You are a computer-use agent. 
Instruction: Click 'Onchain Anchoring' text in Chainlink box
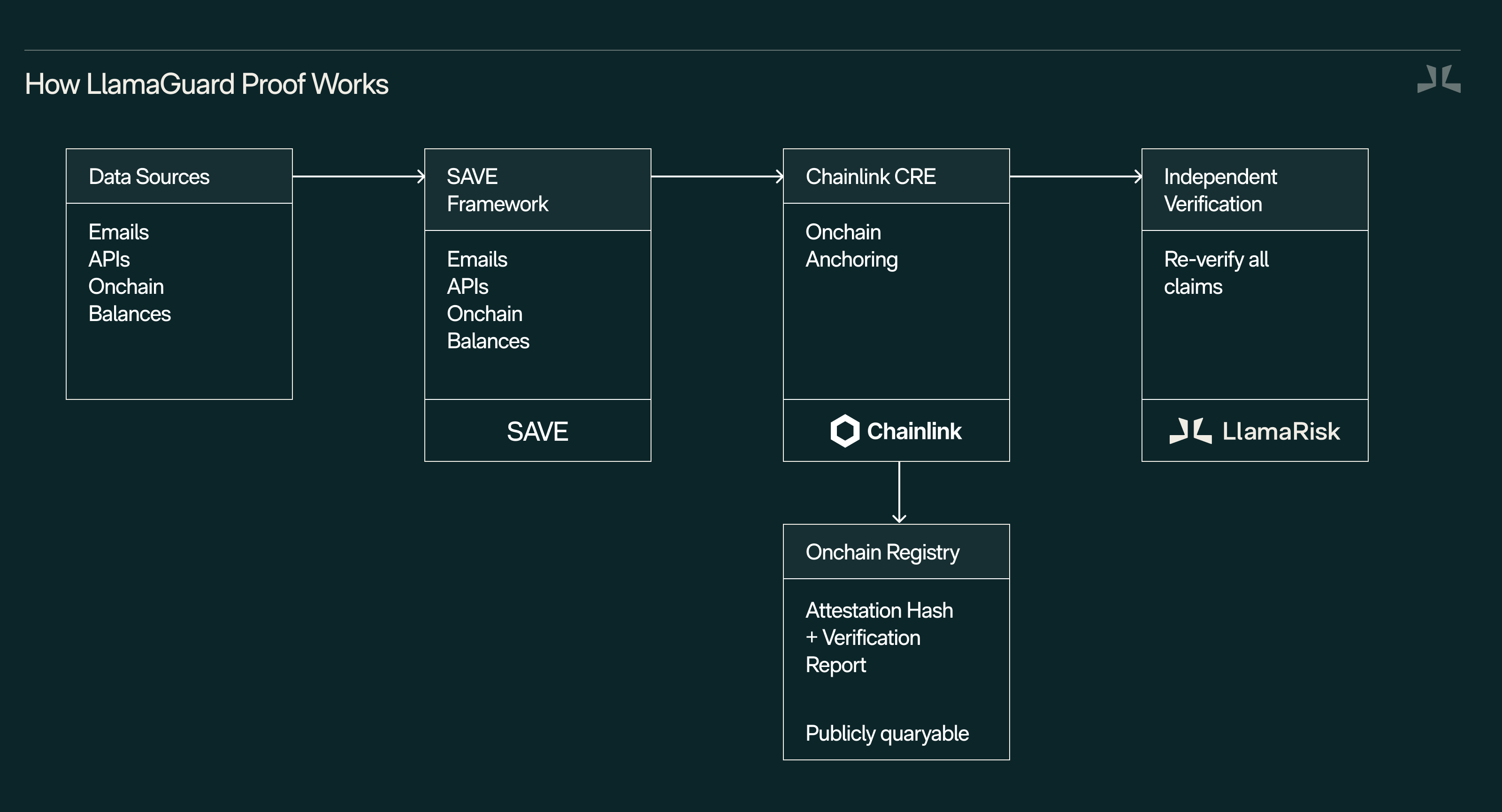[x=851, y=245]
